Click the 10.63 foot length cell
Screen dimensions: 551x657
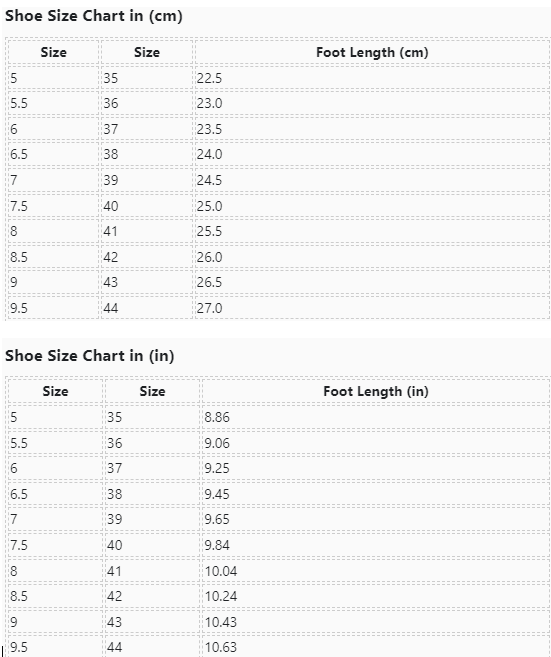click(375, 647)
